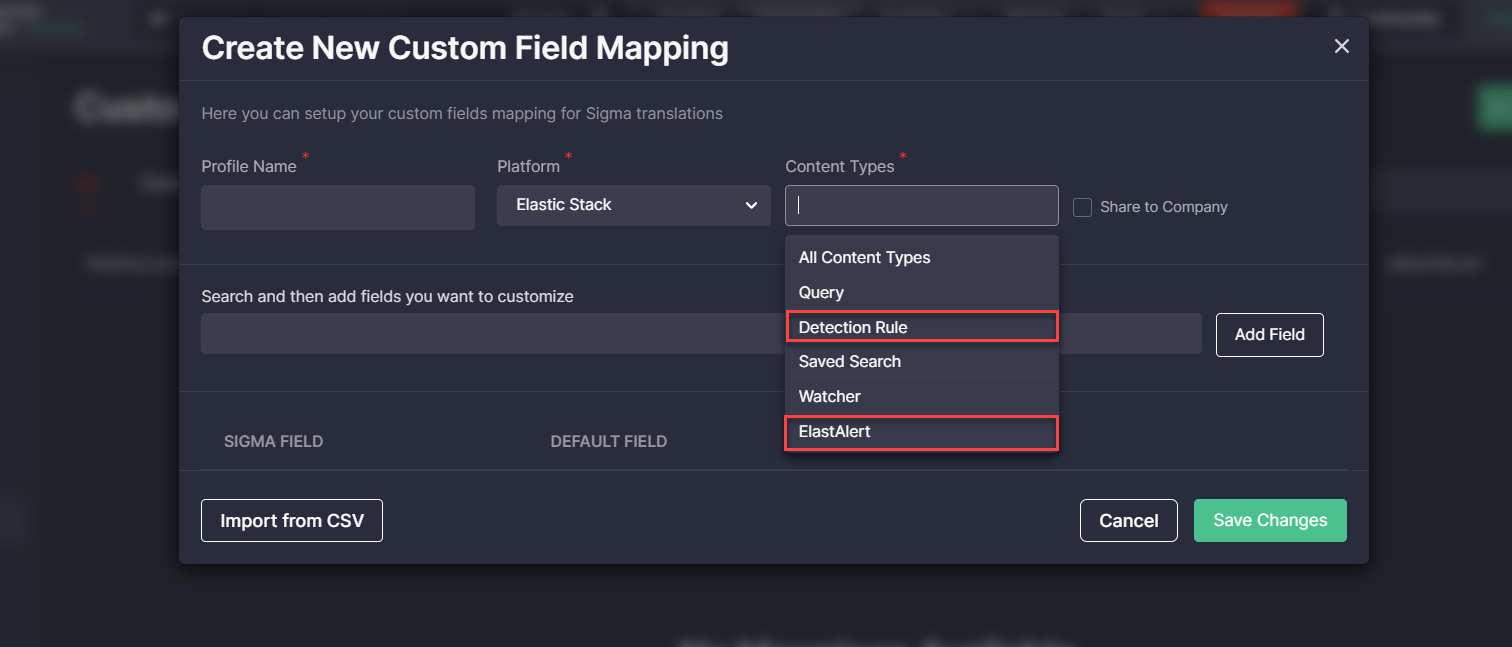Click the Platform dropdown chevron arrow

click(751, 205)
